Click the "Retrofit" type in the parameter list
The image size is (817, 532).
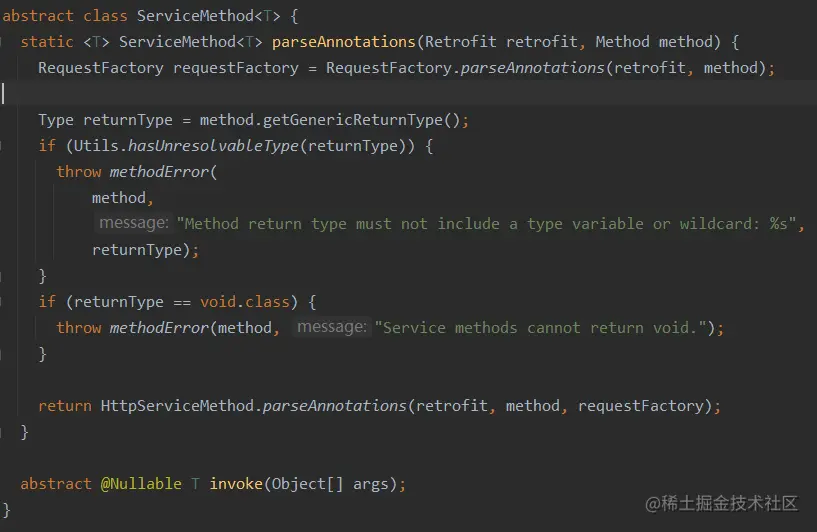click(461, 42)
